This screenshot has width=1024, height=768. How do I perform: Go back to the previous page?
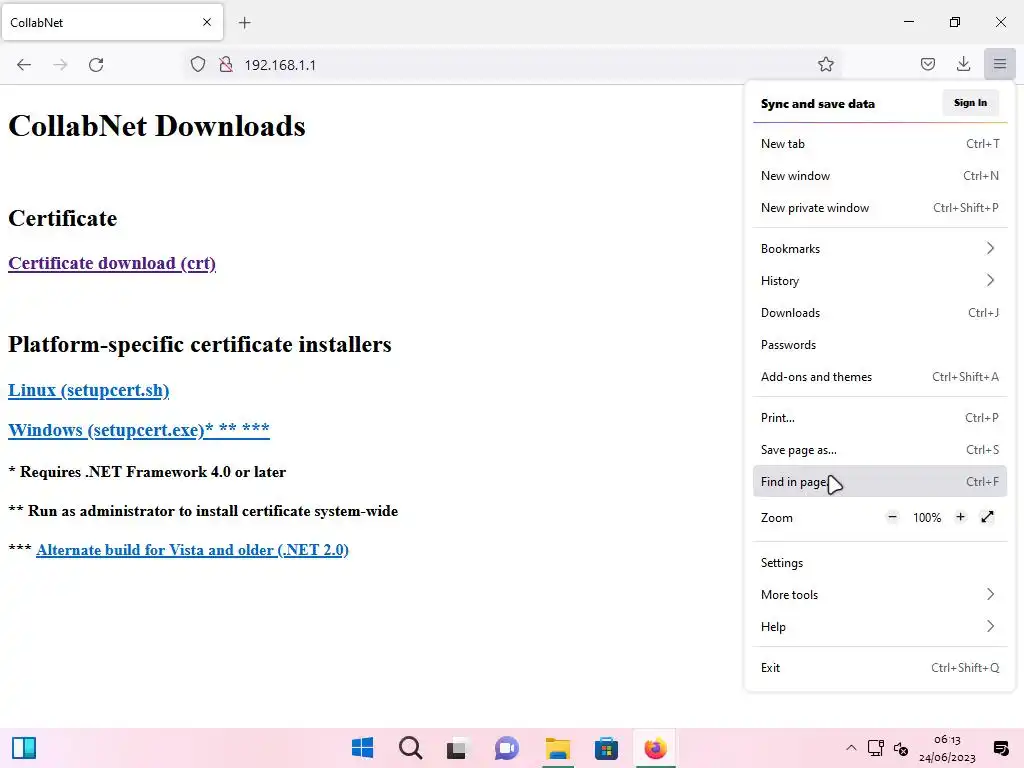(x=24, y=65)
